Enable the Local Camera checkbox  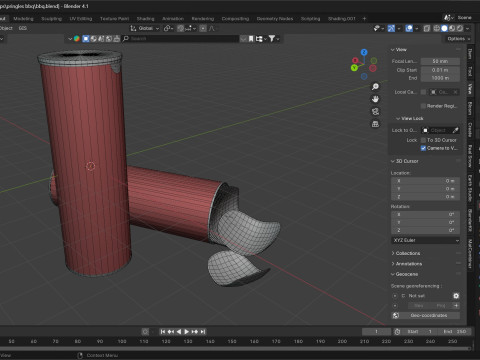coord(423,92)
